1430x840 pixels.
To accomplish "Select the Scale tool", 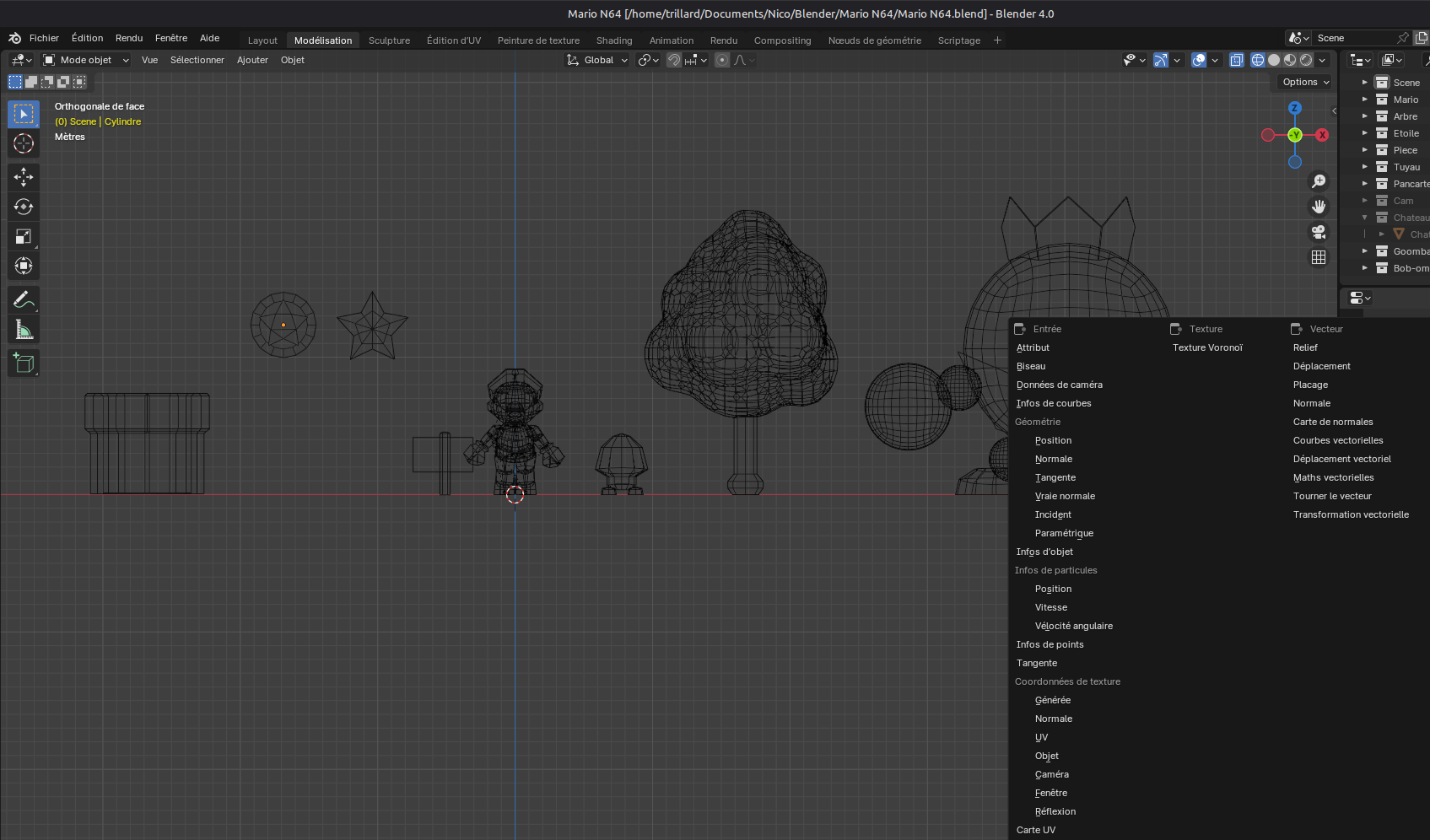I will click(x=24, y=237).
